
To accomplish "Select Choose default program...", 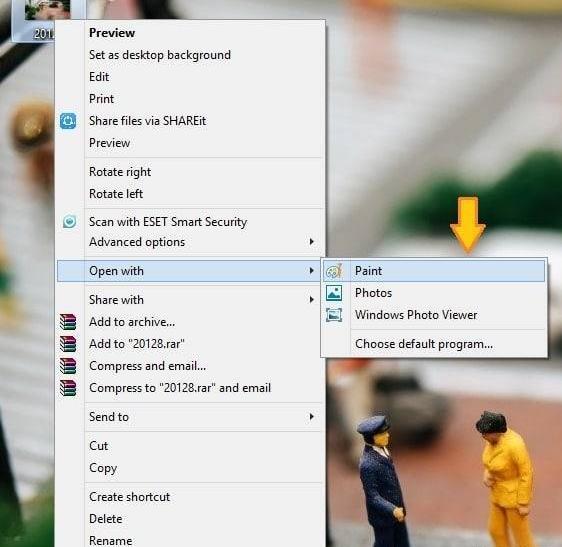I will tap(434, 344).
